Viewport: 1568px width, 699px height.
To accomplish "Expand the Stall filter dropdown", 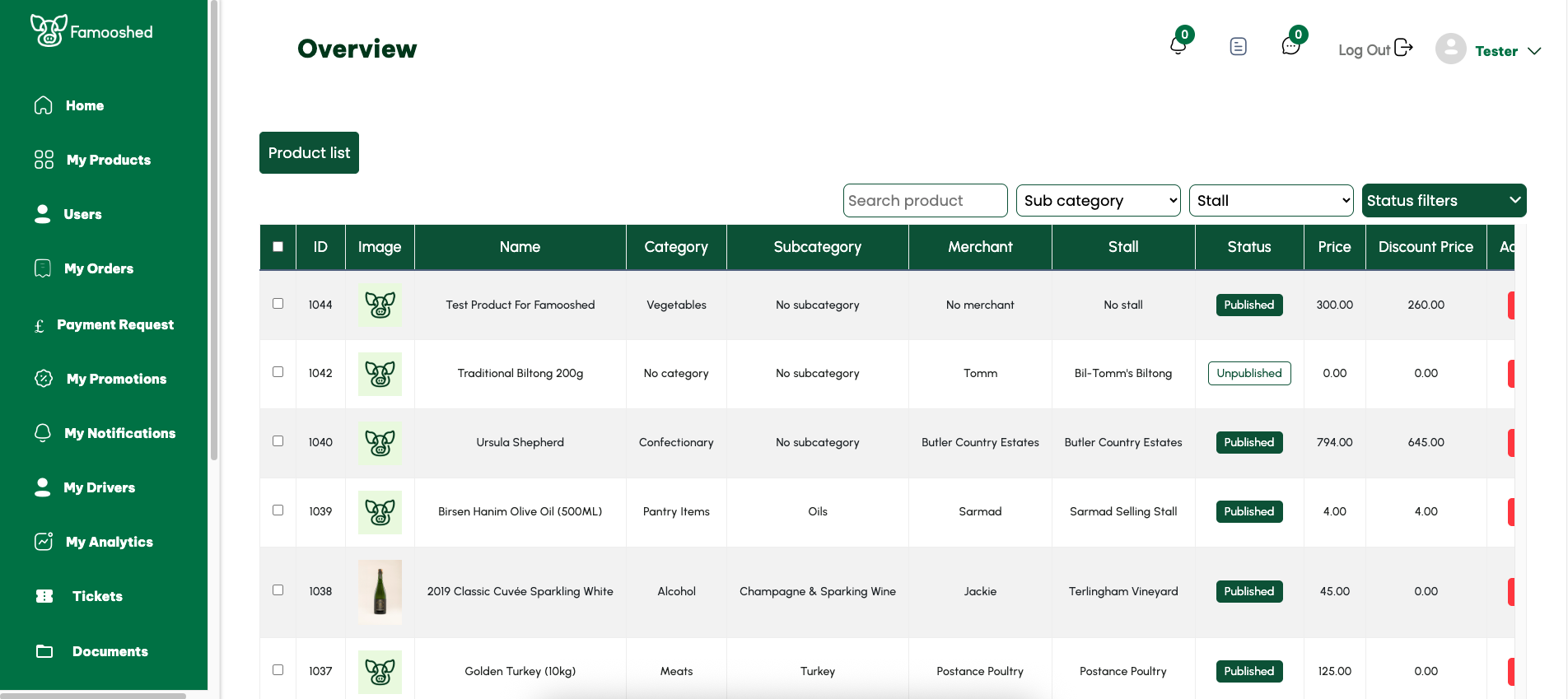I will tap(1271, 201).
